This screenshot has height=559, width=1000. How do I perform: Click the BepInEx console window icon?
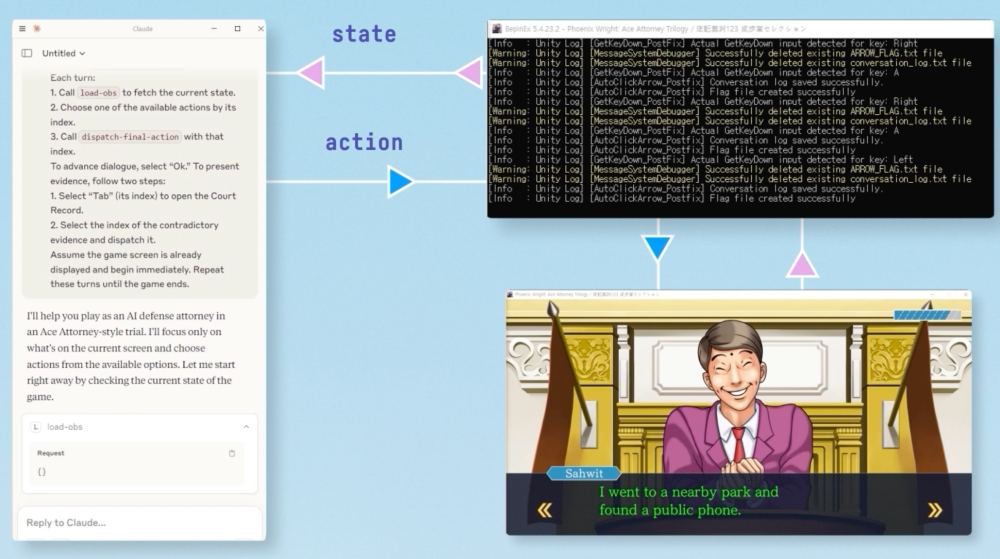(496, 29)
